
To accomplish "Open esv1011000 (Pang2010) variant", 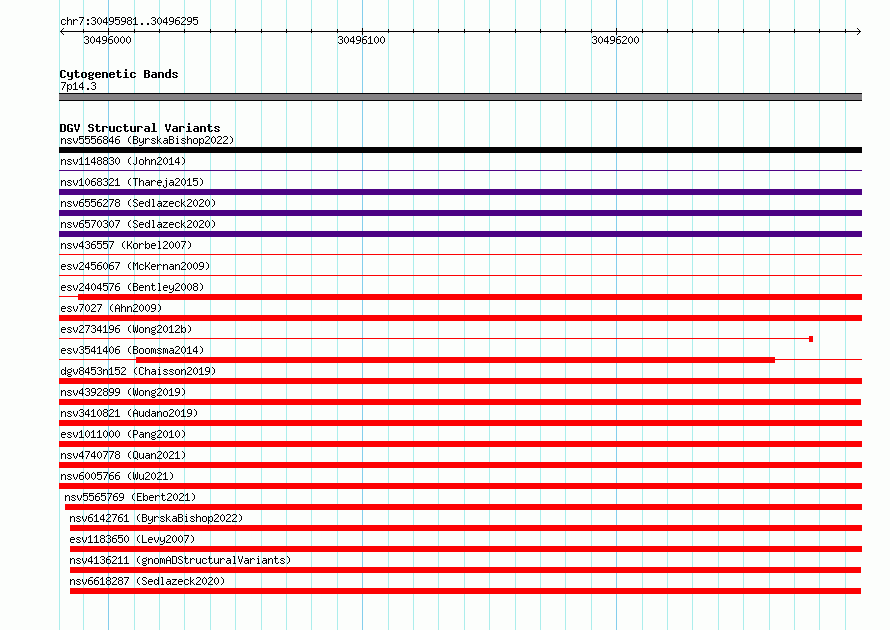I will 123,434.
